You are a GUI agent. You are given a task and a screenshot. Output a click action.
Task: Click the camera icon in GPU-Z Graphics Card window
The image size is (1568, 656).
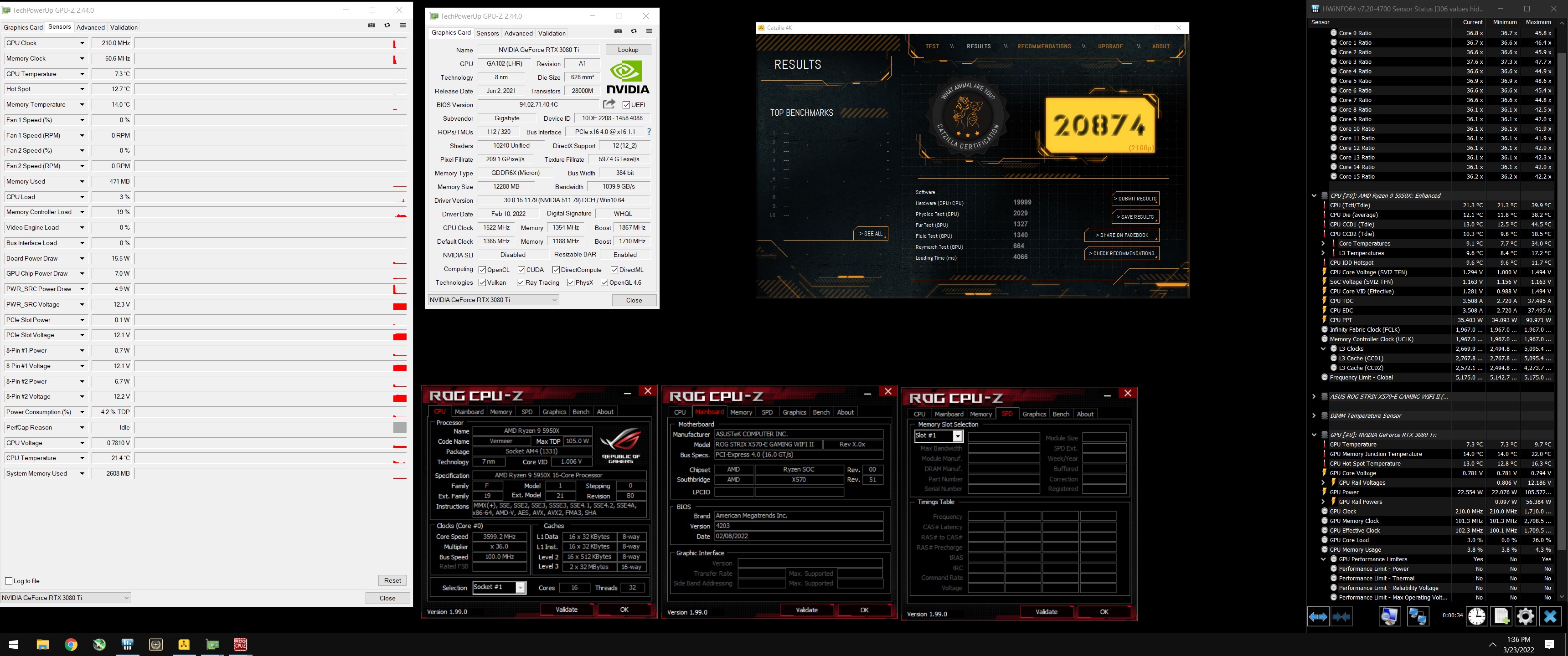(x=618, y=31)
